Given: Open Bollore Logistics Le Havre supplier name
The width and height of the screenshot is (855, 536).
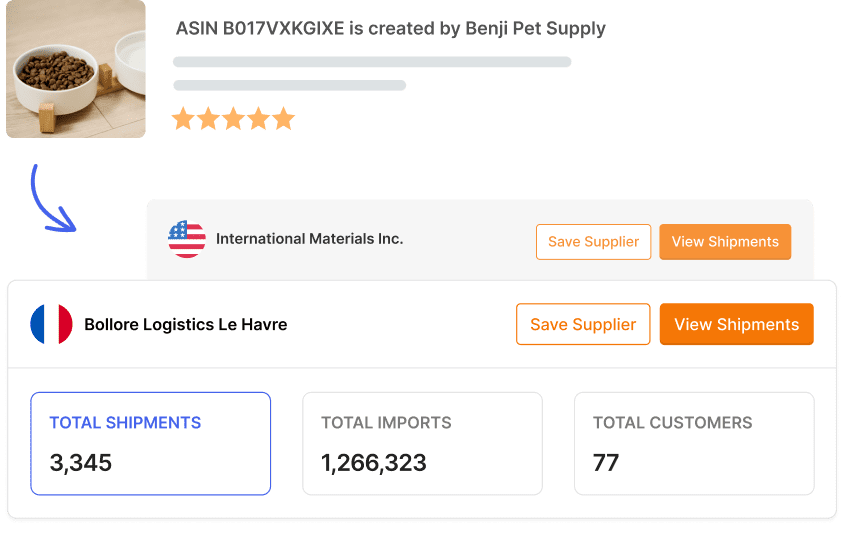Looking at the screenshot, I should [185, 324].
